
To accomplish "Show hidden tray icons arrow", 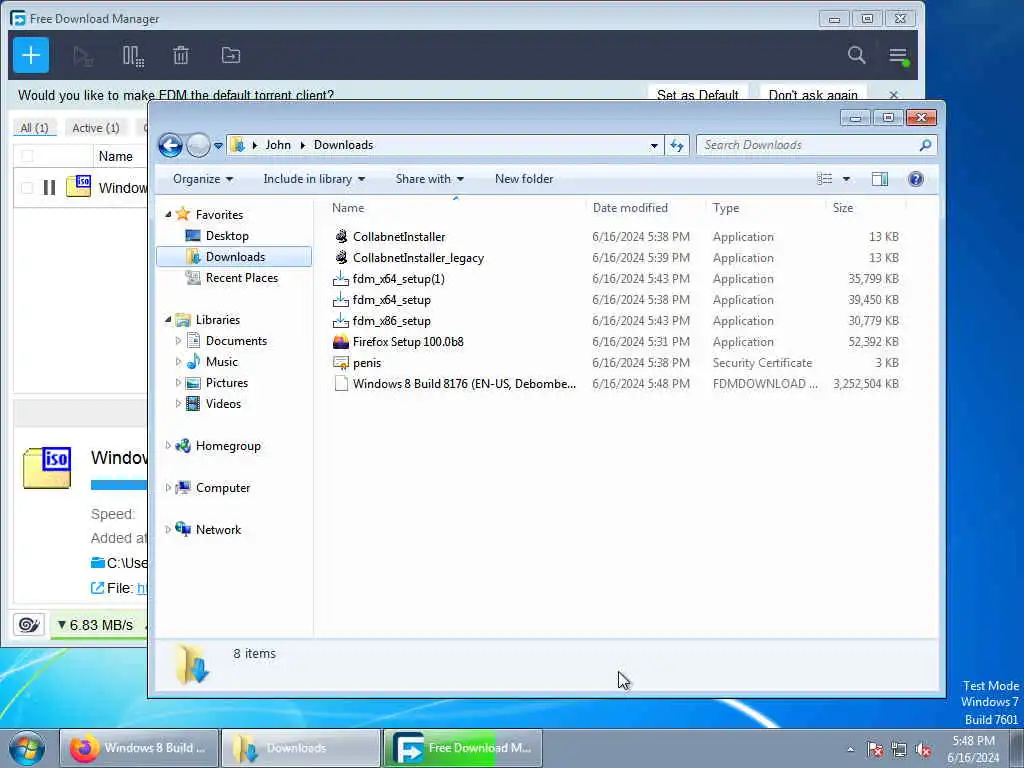I will pos(850,749).
